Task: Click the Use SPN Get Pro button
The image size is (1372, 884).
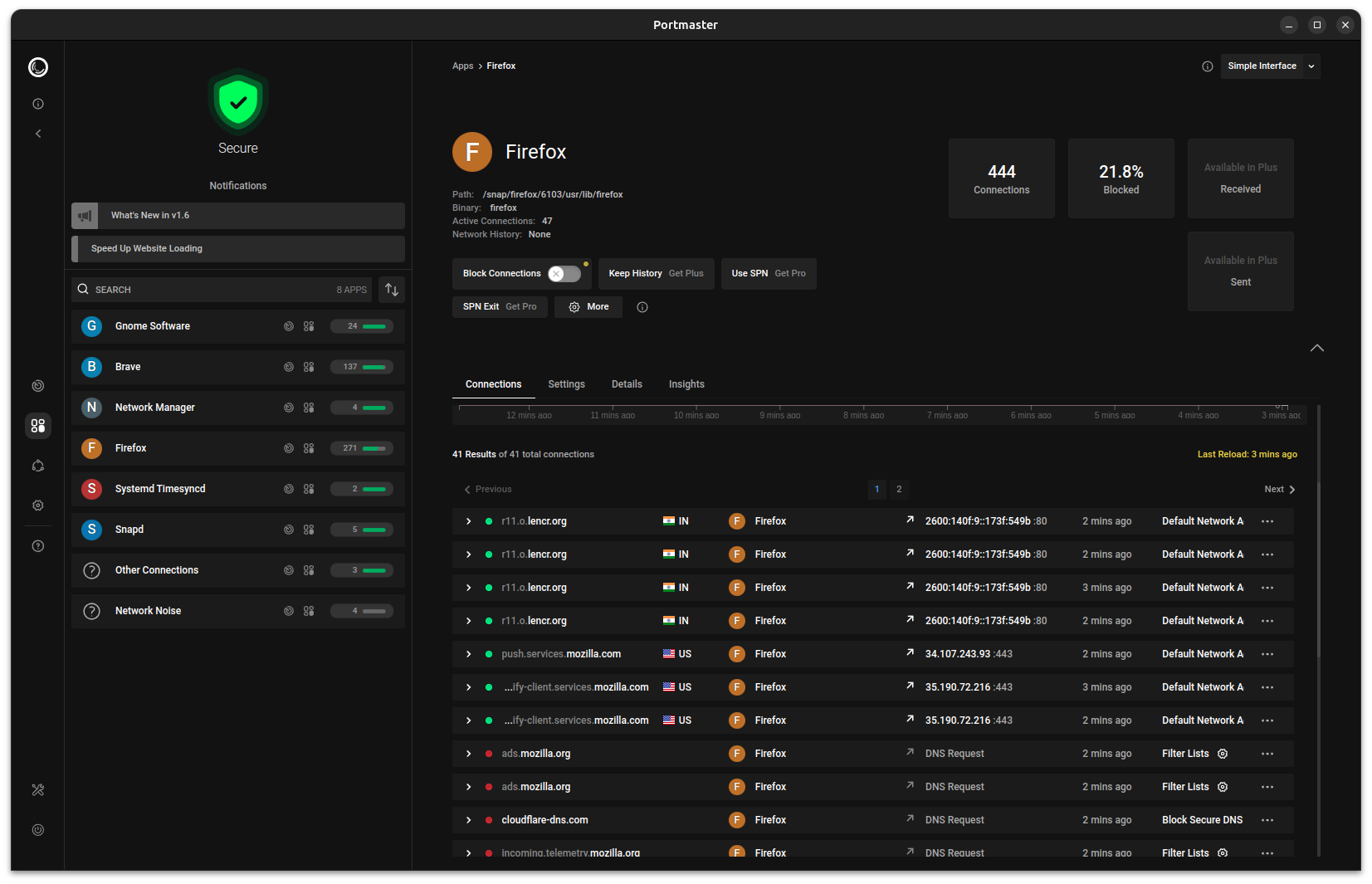Action: pyautogui.click(x=769, y=274)
